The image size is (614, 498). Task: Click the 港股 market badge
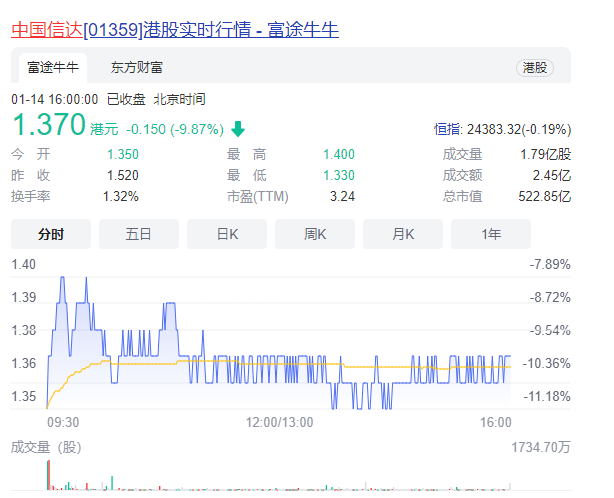(535, 68)
